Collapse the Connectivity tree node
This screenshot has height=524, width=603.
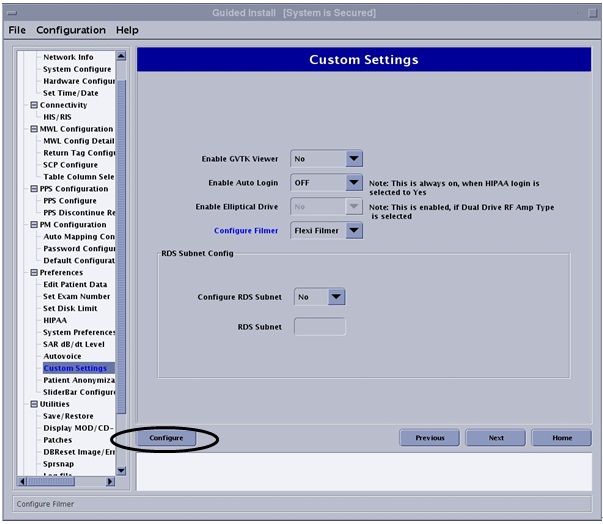pos(34,105)
